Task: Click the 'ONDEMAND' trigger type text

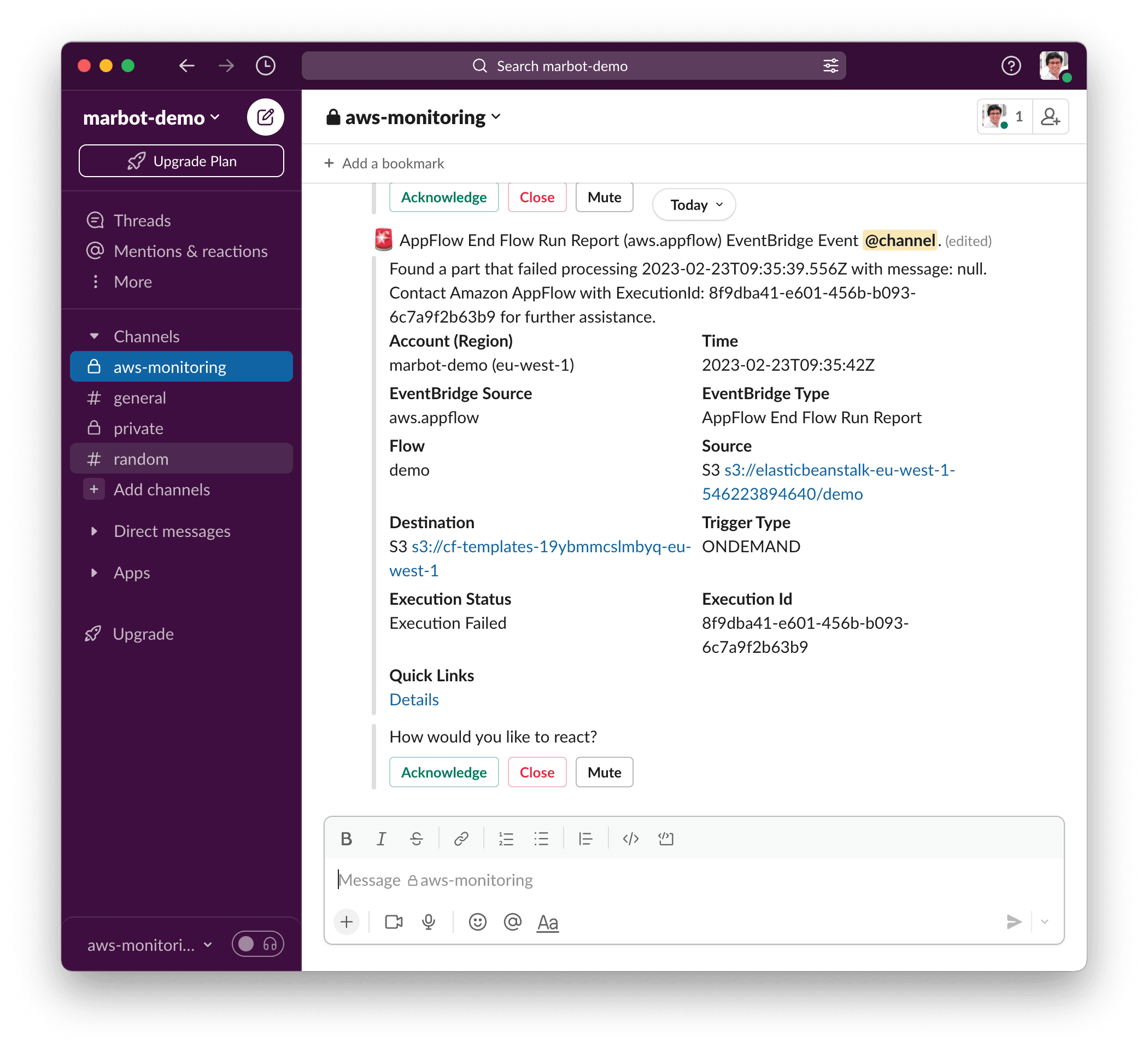Action: [751, 547]
